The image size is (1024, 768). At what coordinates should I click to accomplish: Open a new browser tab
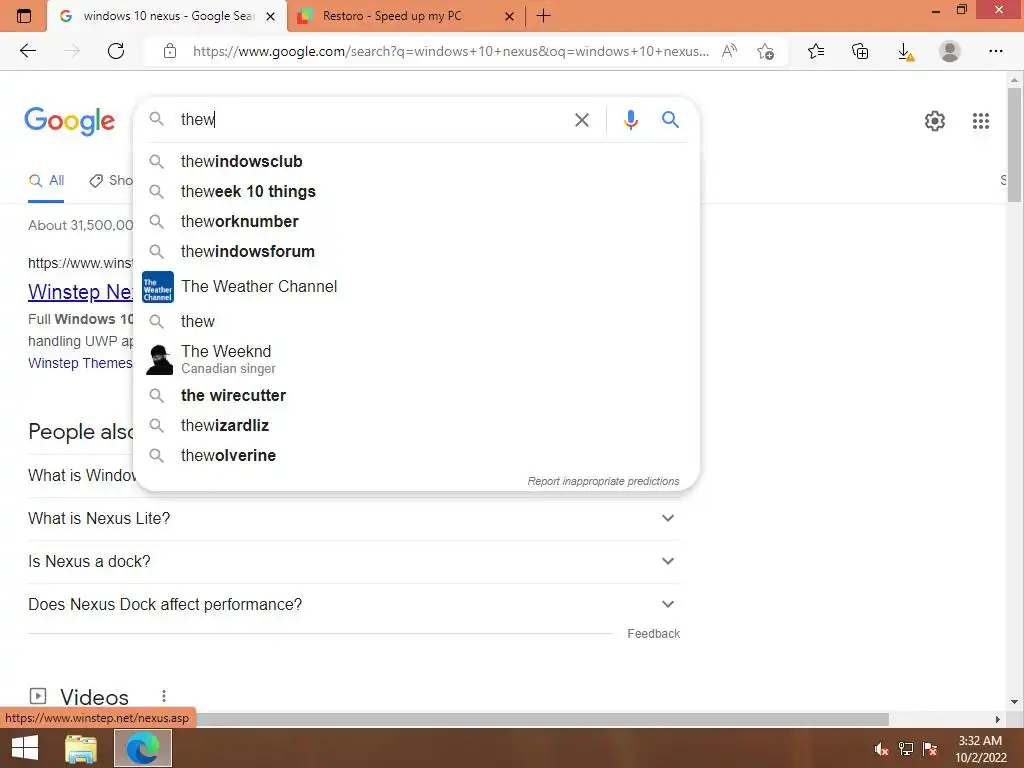click(543, 16)
